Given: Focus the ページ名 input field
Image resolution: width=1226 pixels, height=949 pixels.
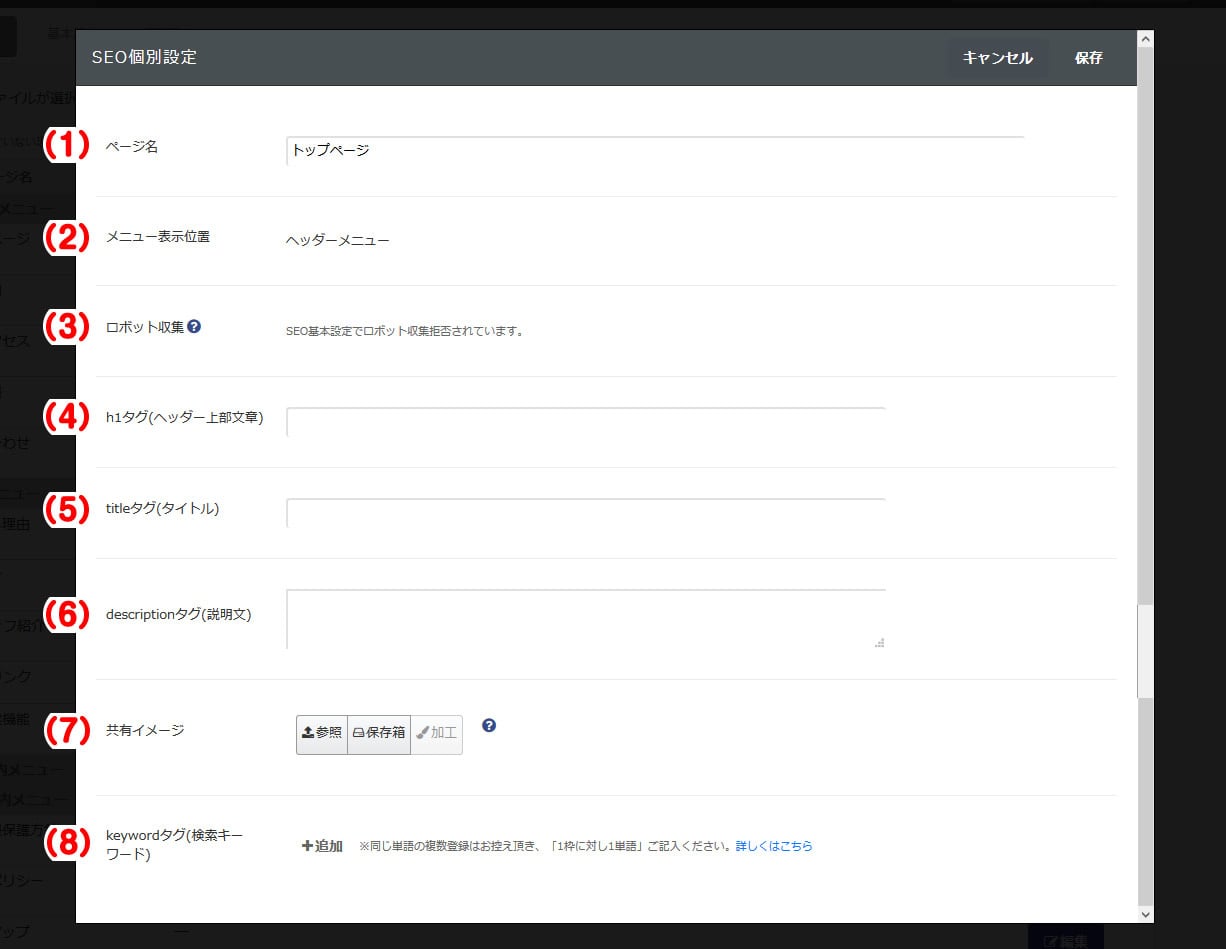Looking at the screenshot, I should coord(655,151).
